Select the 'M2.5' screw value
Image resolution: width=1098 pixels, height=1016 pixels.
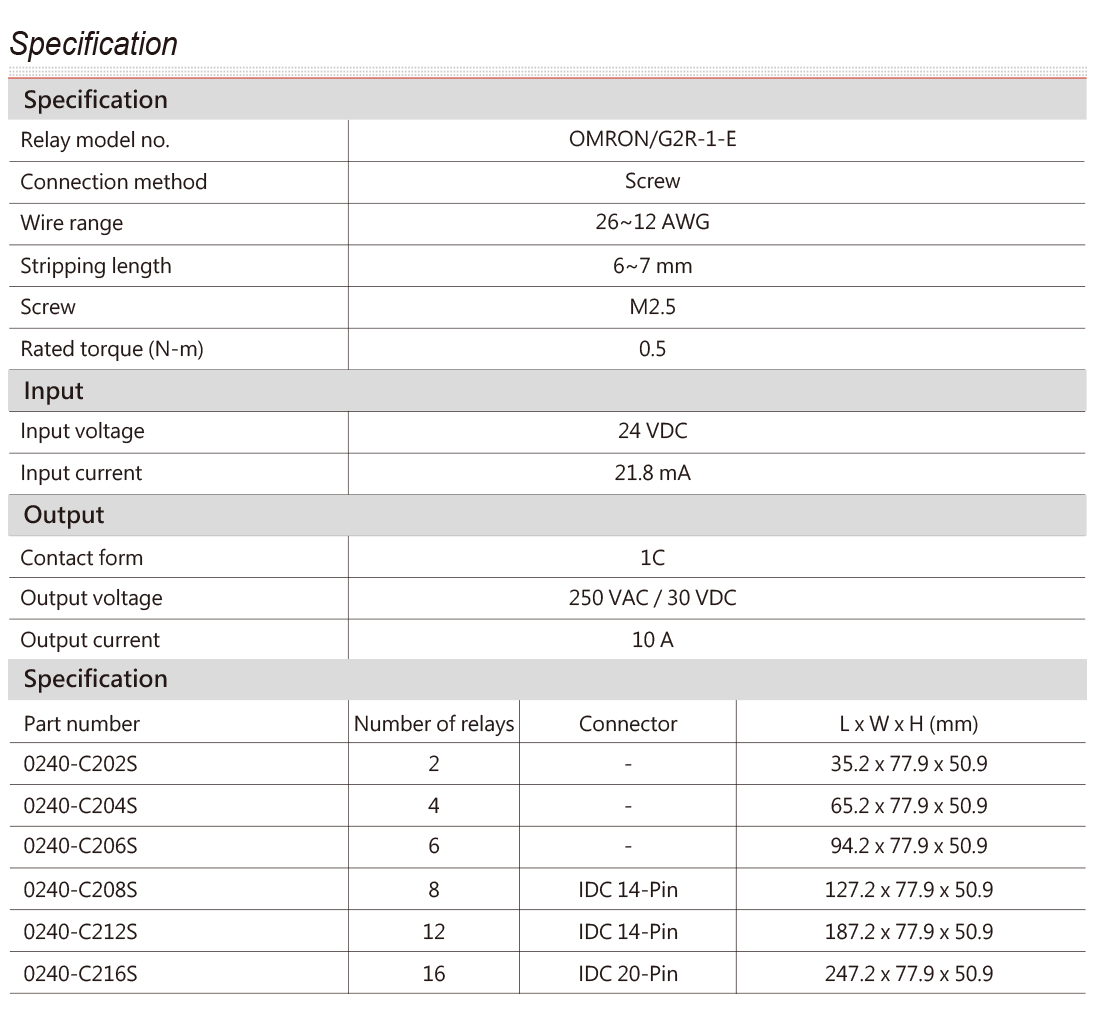pos(652,307)
